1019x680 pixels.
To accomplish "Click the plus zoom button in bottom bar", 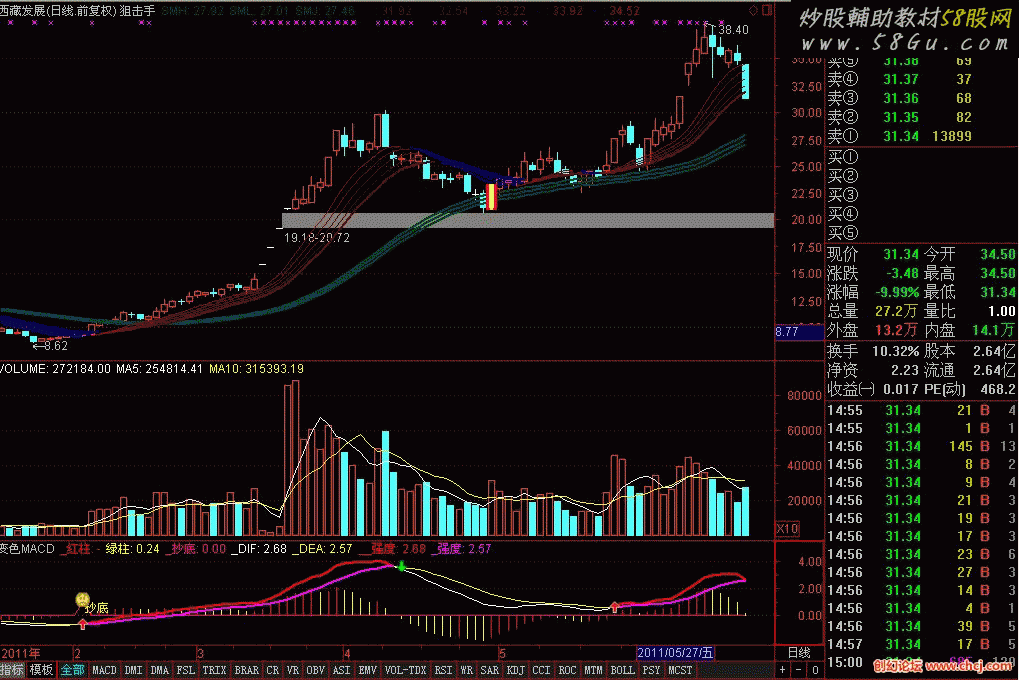I will point(782,670).
